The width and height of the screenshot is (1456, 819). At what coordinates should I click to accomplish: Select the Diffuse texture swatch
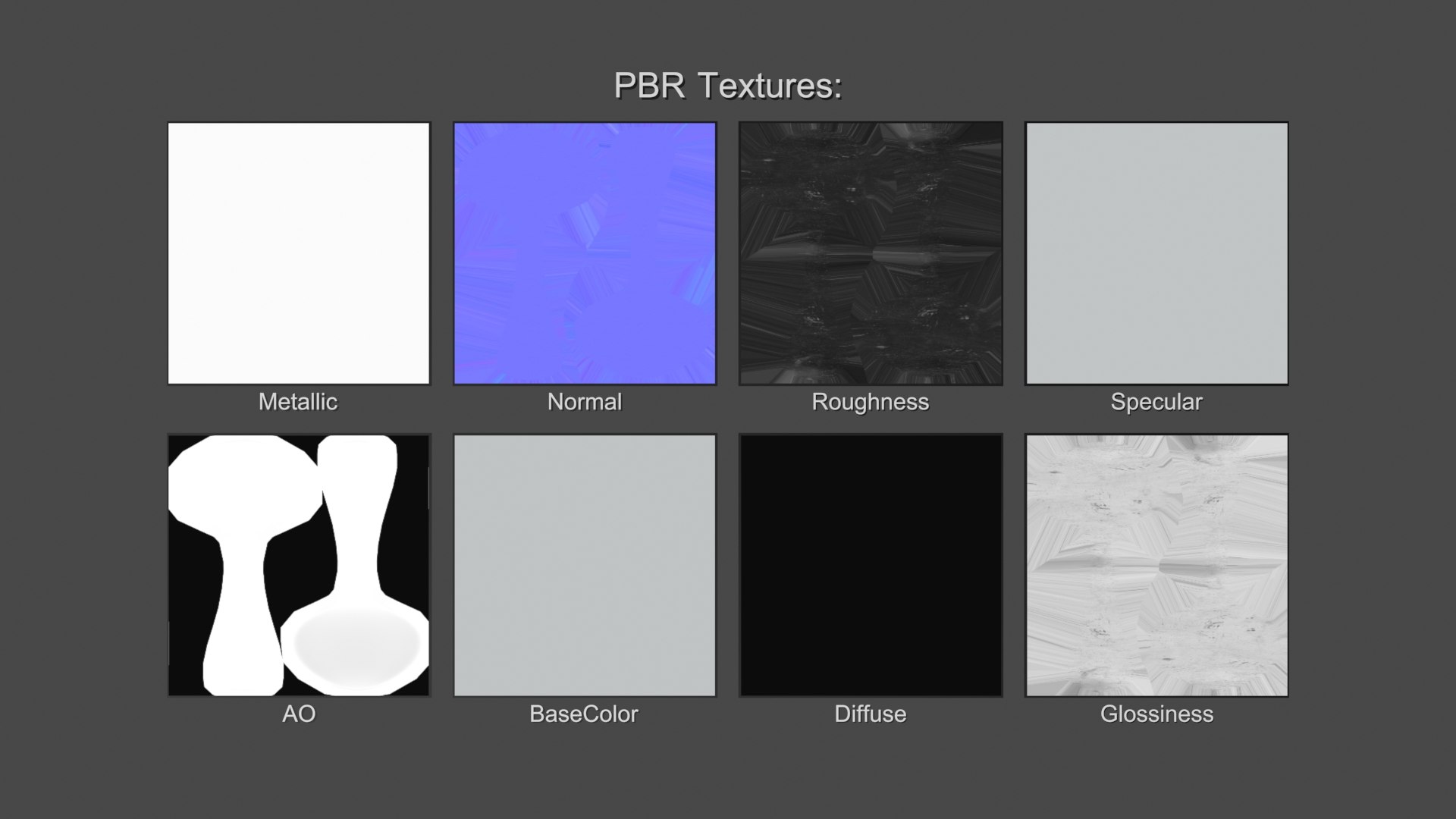pos(871,565)
